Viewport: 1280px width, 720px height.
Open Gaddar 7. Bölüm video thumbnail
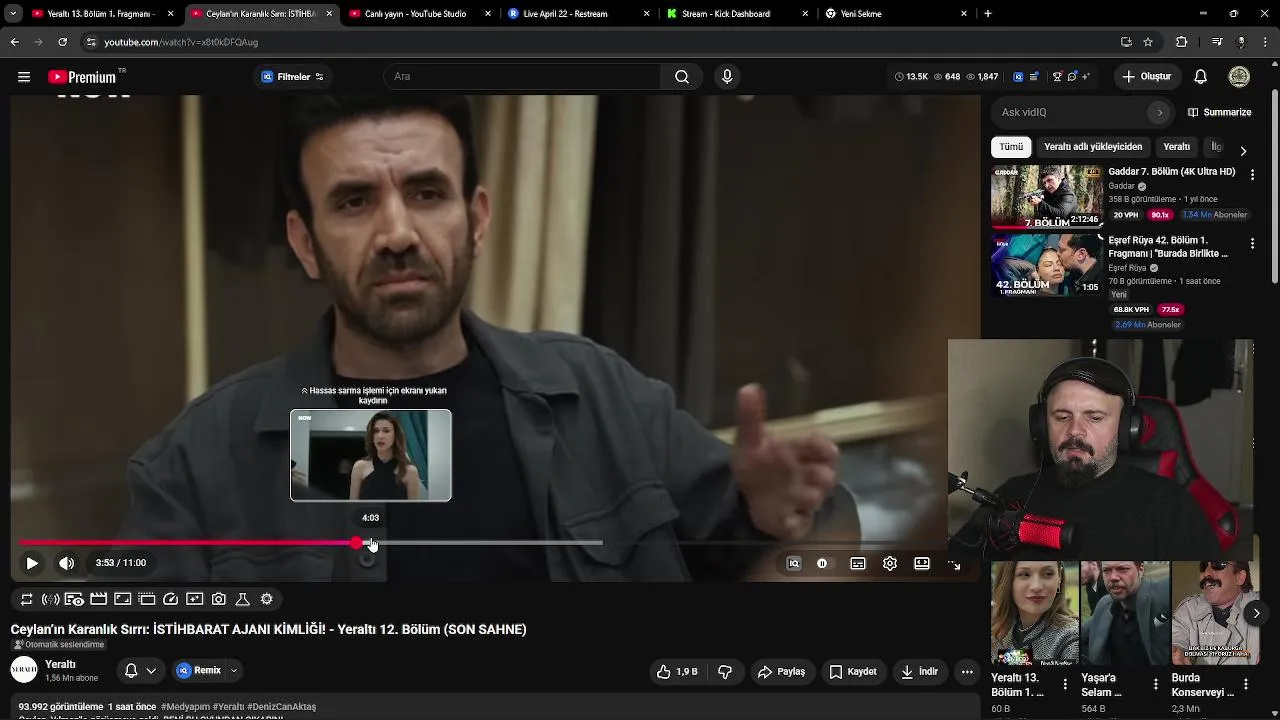pyautogui.click(x=1047, y=197)
